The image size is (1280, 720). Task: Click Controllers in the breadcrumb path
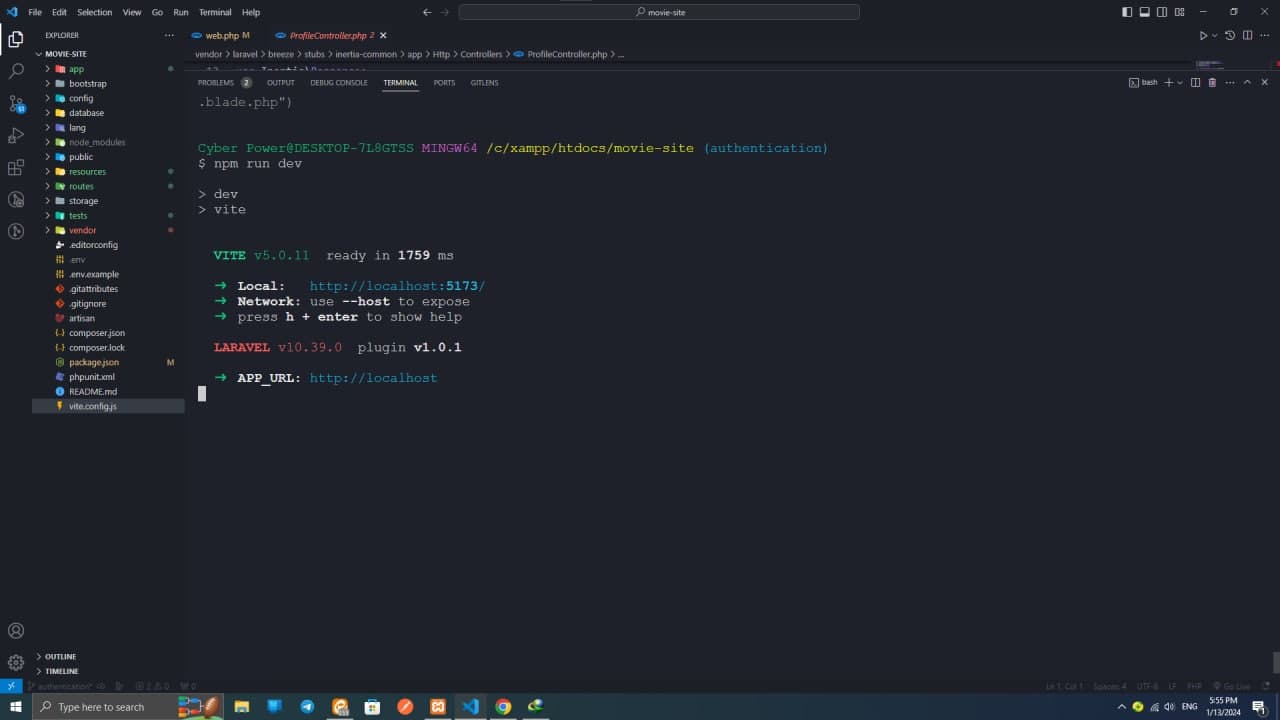coord(481,54)
